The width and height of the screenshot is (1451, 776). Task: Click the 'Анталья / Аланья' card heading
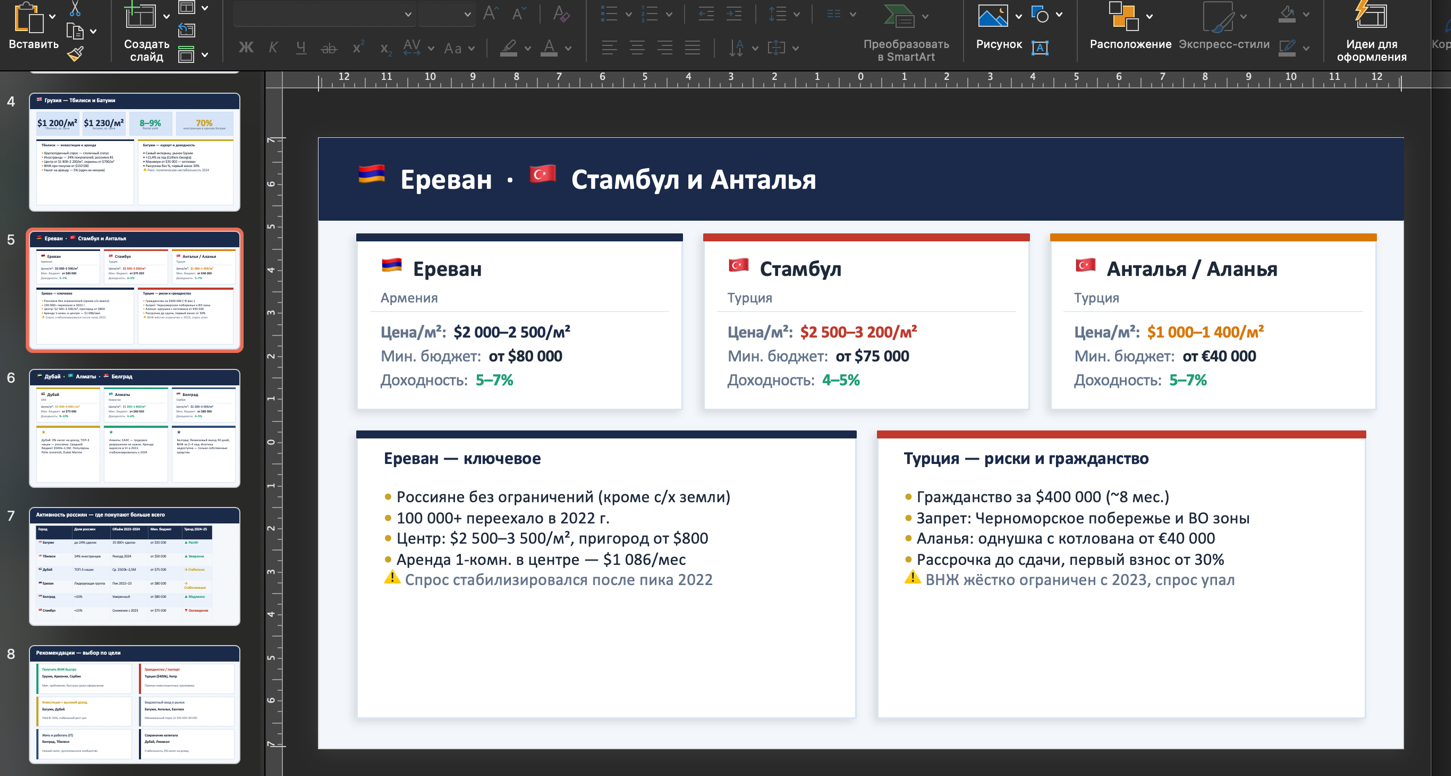(1192, 268)
